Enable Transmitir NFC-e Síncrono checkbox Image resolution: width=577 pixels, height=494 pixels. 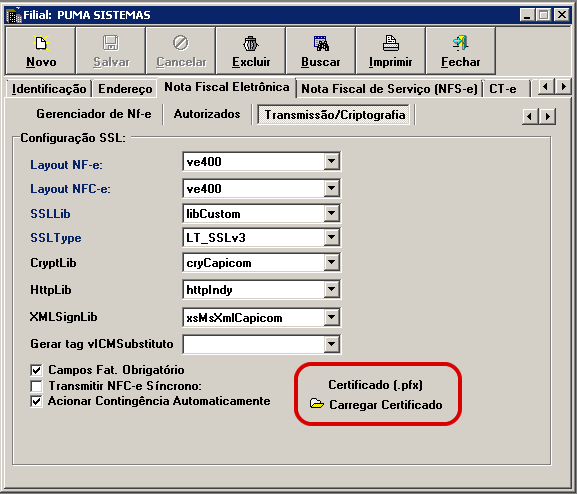tap(36, 386)
